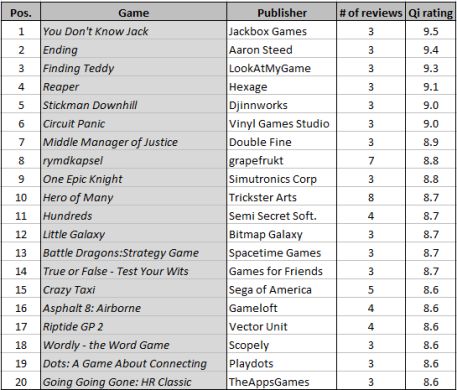Select the Finding Teddy game cell
This screenshot has height=390, width=457.
[133, 68]
